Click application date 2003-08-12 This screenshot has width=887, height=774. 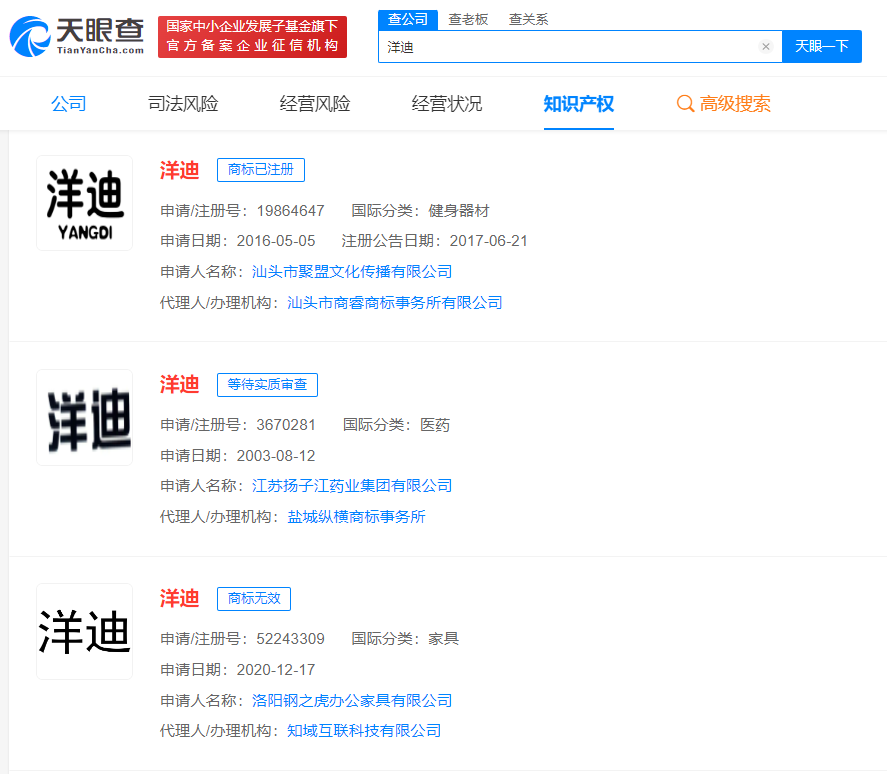(x=275, y=456)
